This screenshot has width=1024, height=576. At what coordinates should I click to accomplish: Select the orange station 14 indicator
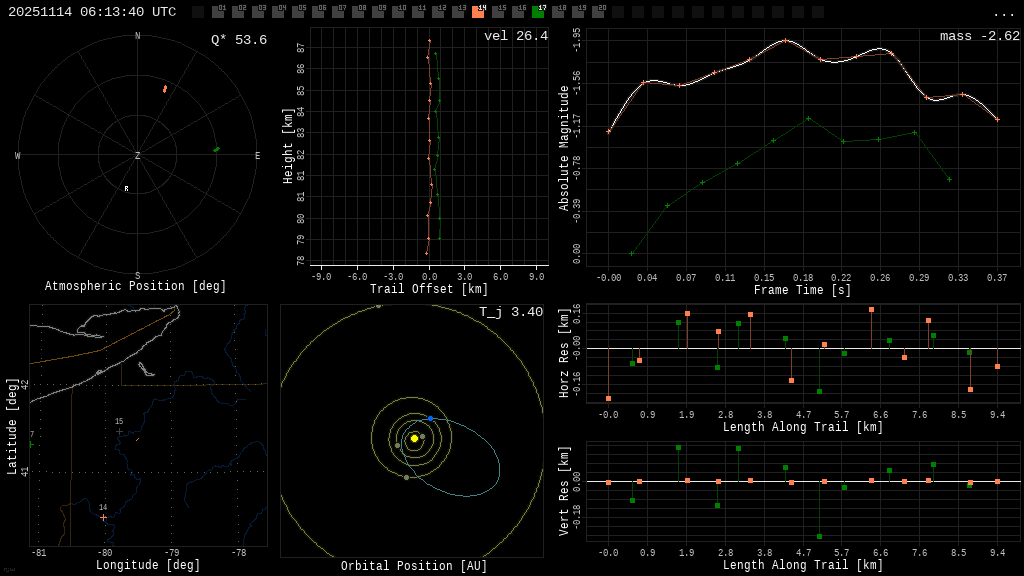click(x=478, y=12)
